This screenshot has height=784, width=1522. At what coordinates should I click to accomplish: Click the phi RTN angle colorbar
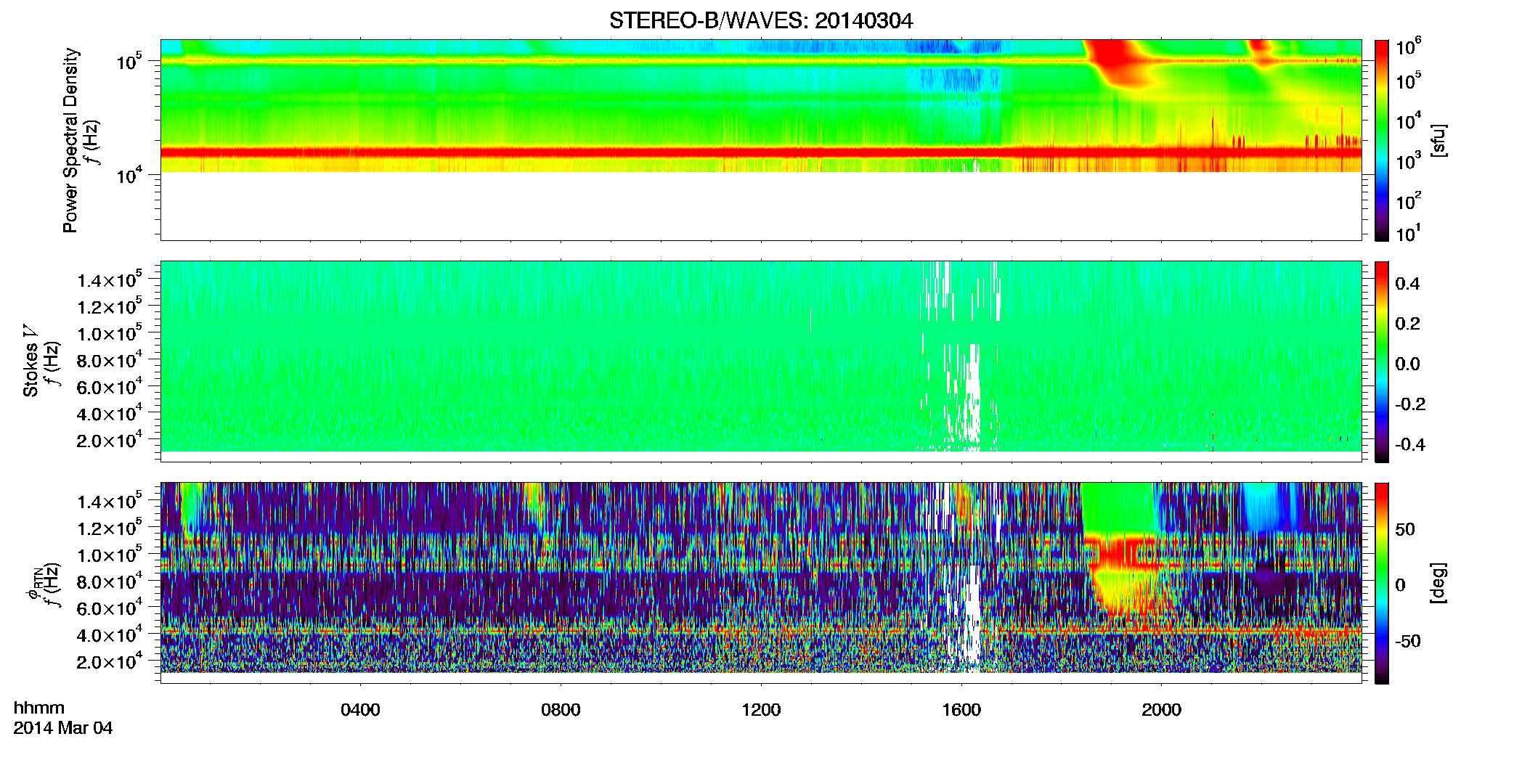(1382, 583)
